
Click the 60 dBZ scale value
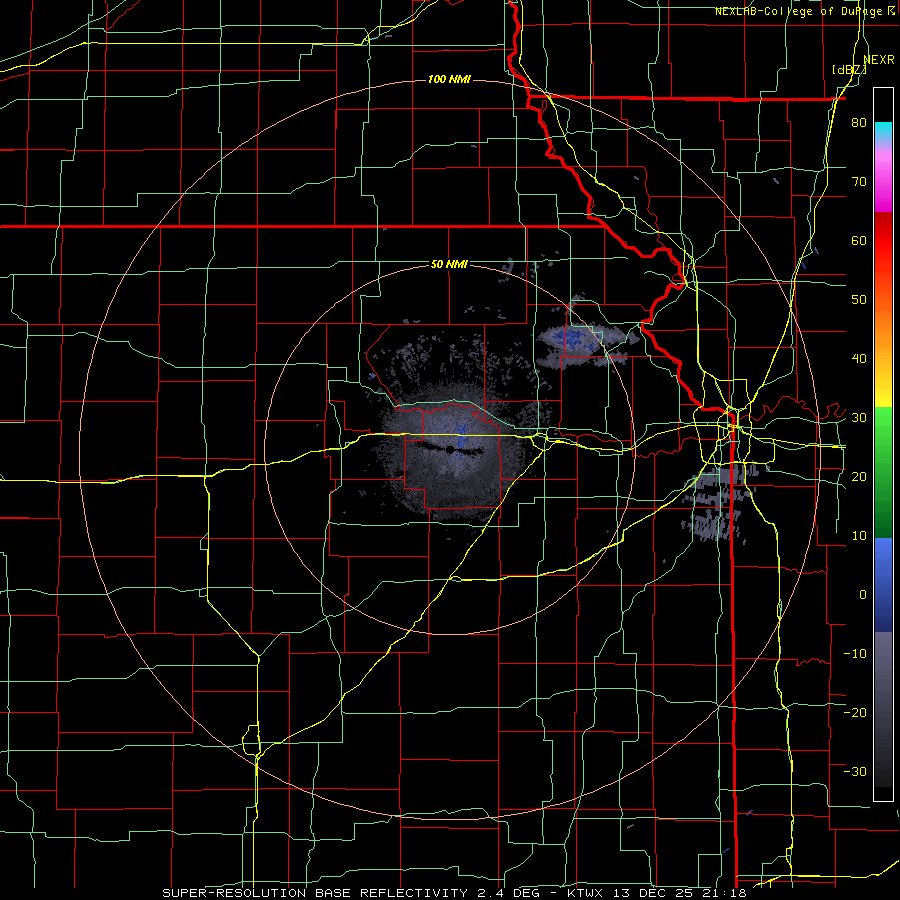coord(859,240)
